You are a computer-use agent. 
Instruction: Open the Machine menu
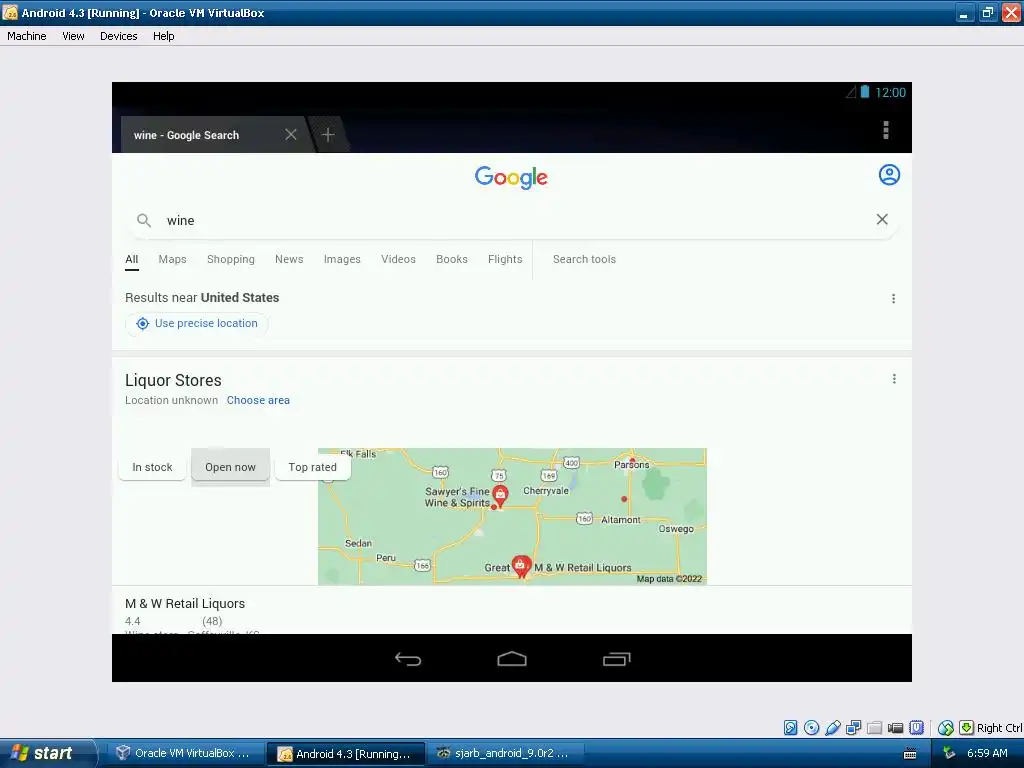click(x=27, y=36)
